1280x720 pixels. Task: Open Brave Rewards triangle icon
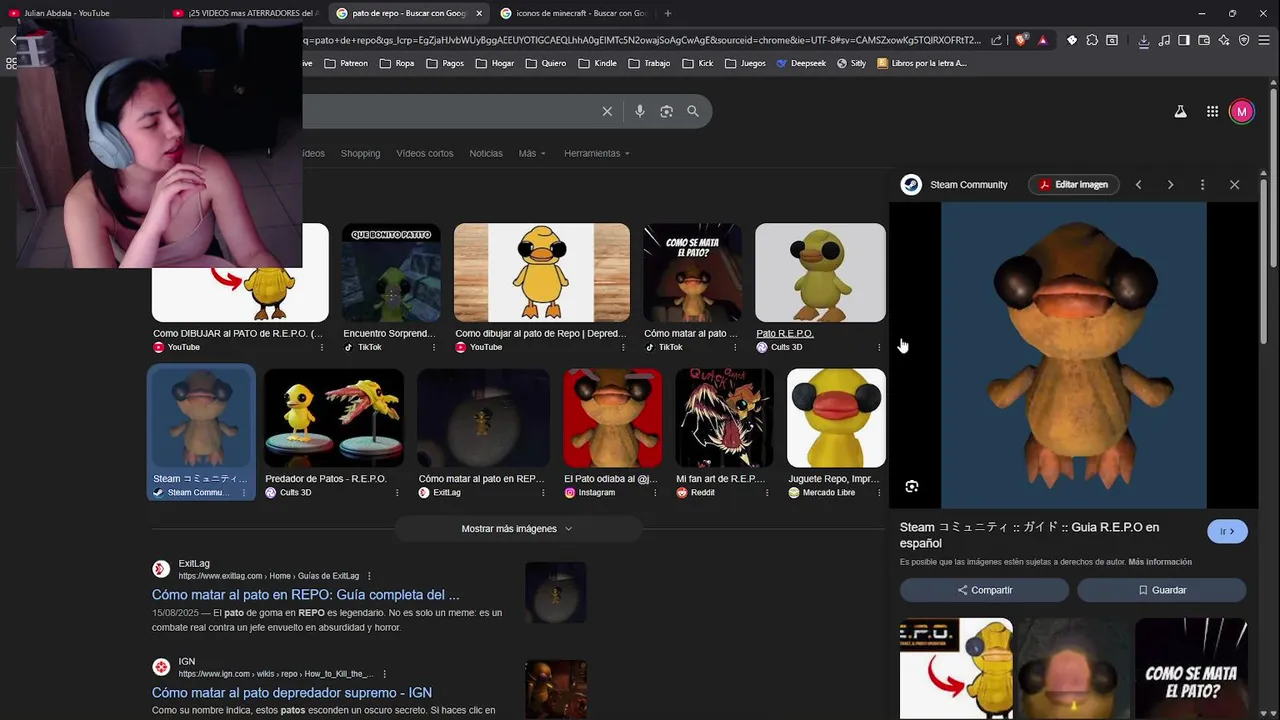[x=1042, y=40]
